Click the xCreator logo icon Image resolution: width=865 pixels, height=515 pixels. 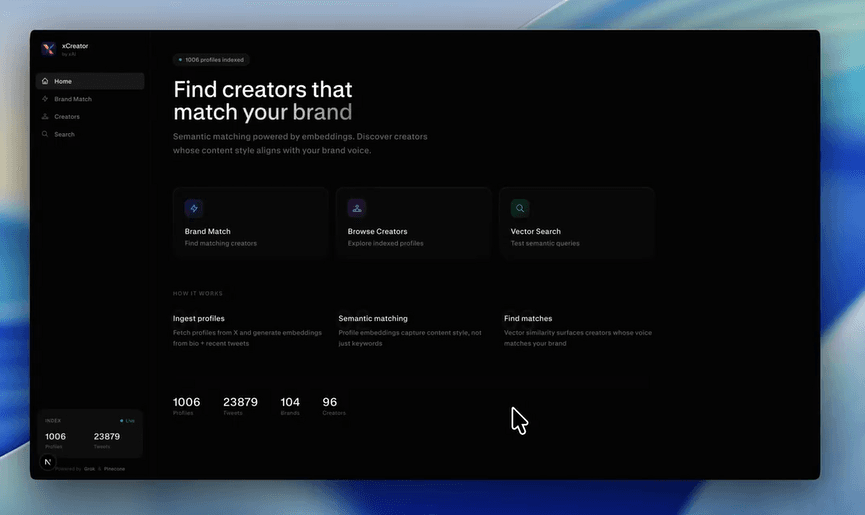49,49
